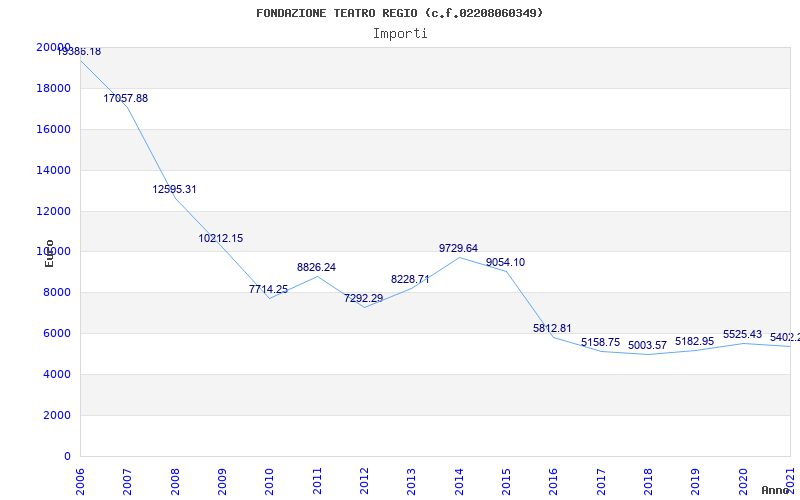Click the 6000 y-axis tick label
The width and height of the screenshot is (800, 500).
coord(57,334)
